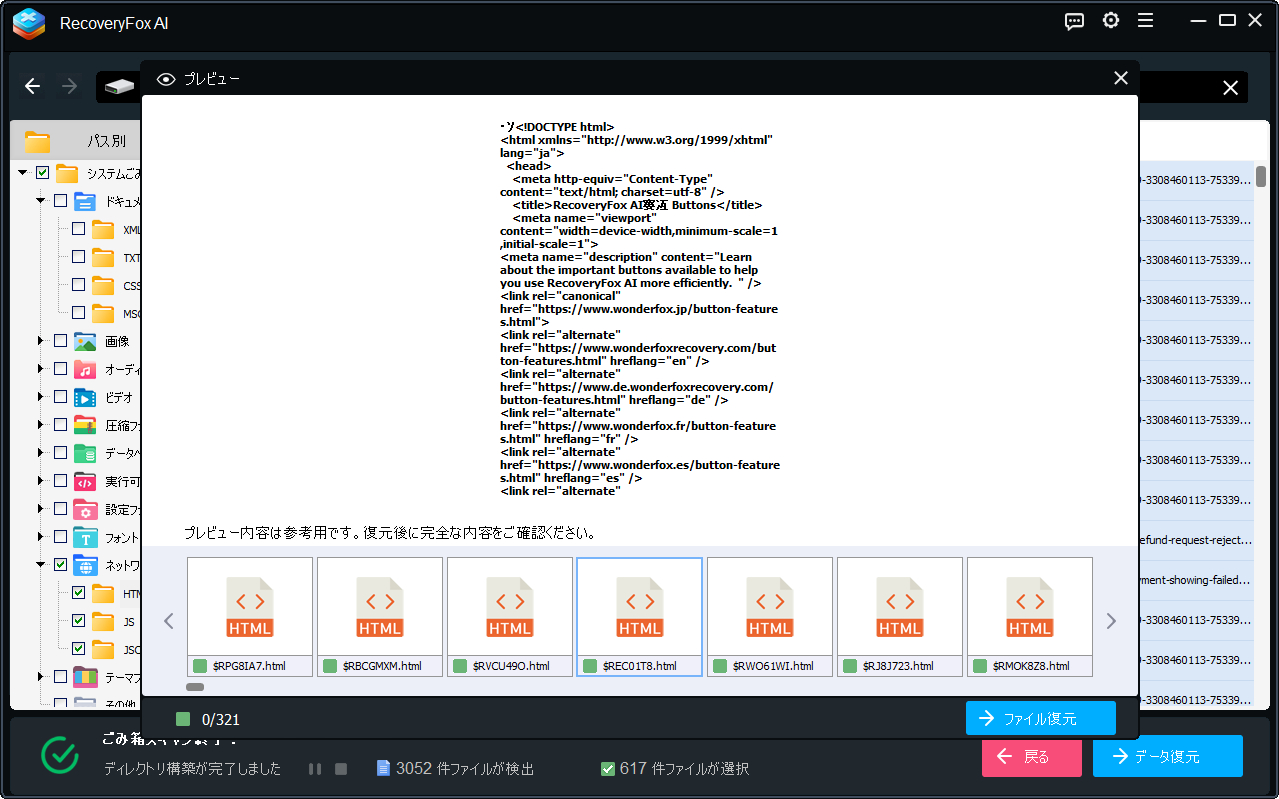Select the database folder icon

click(x=85, y=453)
